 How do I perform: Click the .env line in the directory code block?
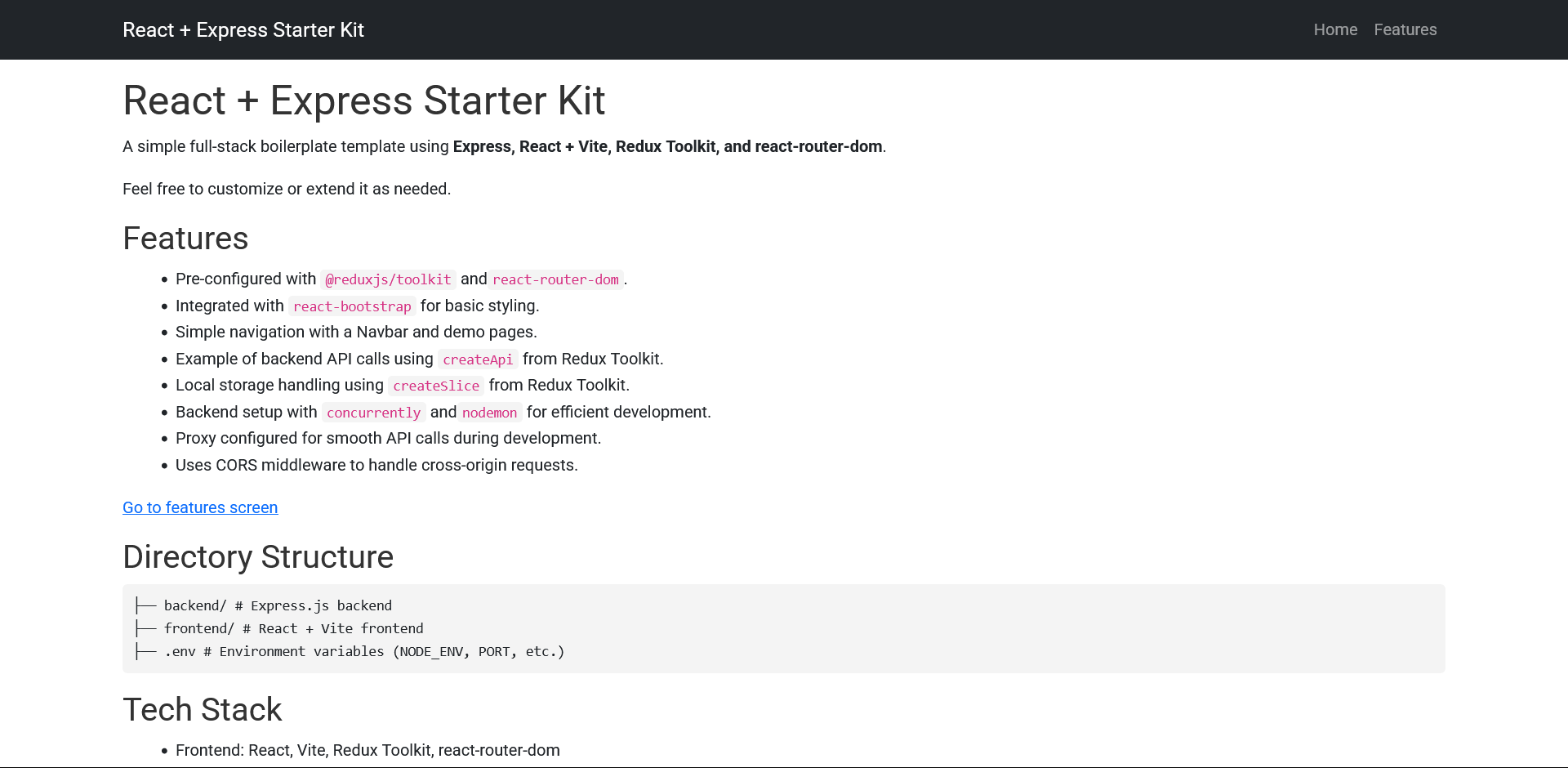(363, 651)
